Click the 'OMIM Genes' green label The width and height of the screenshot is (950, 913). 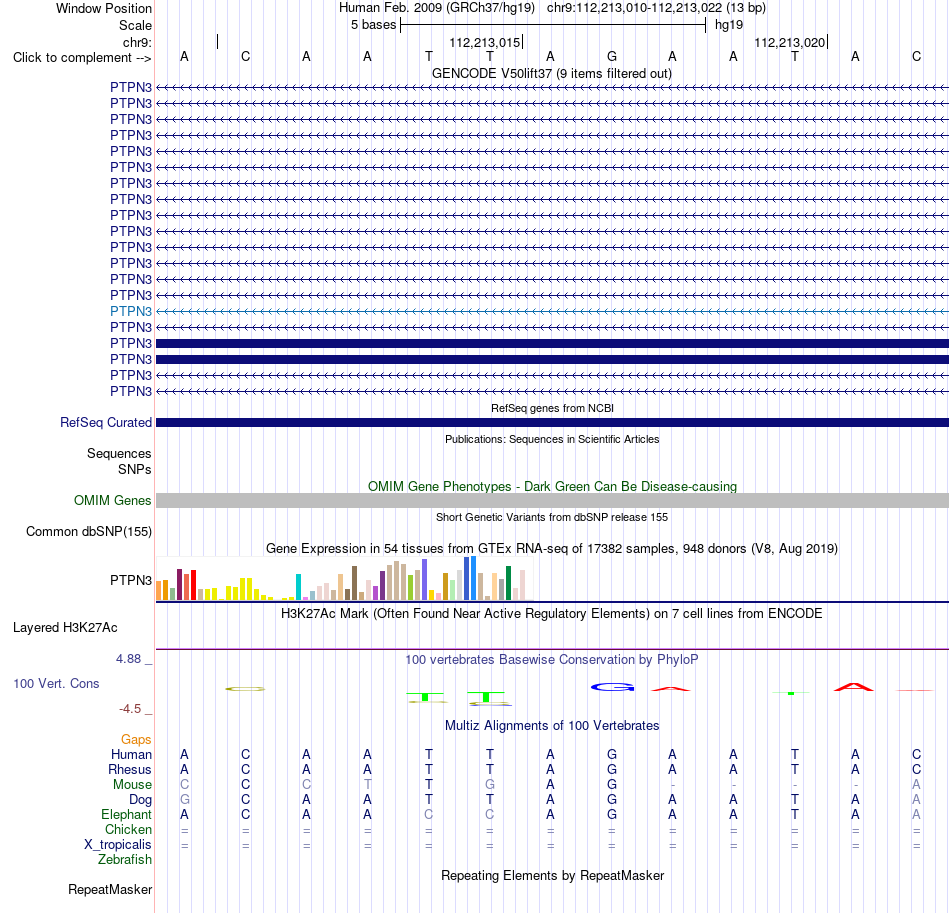click(113, 500)
